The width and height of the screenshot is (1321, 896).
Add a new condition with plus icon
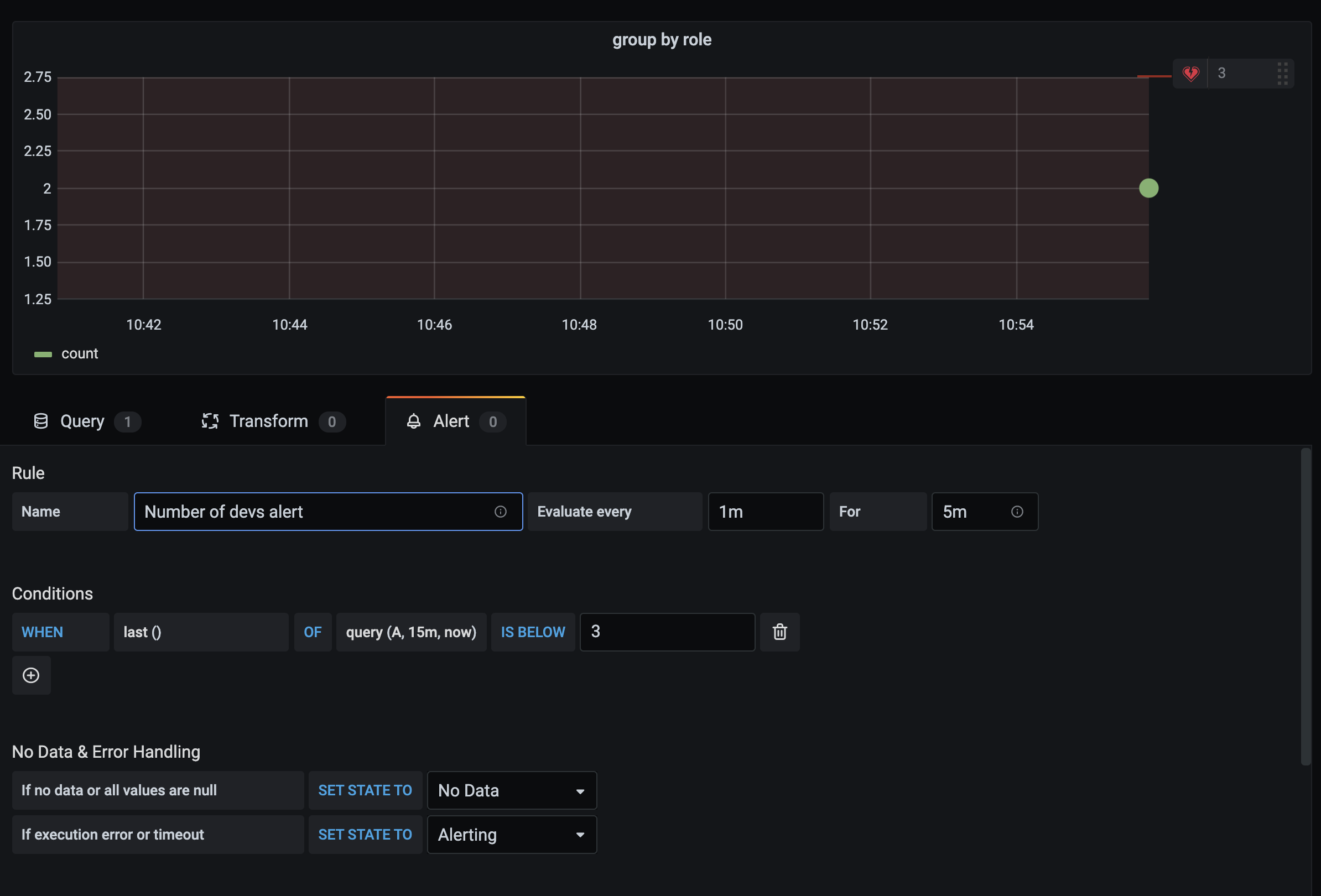30,675
